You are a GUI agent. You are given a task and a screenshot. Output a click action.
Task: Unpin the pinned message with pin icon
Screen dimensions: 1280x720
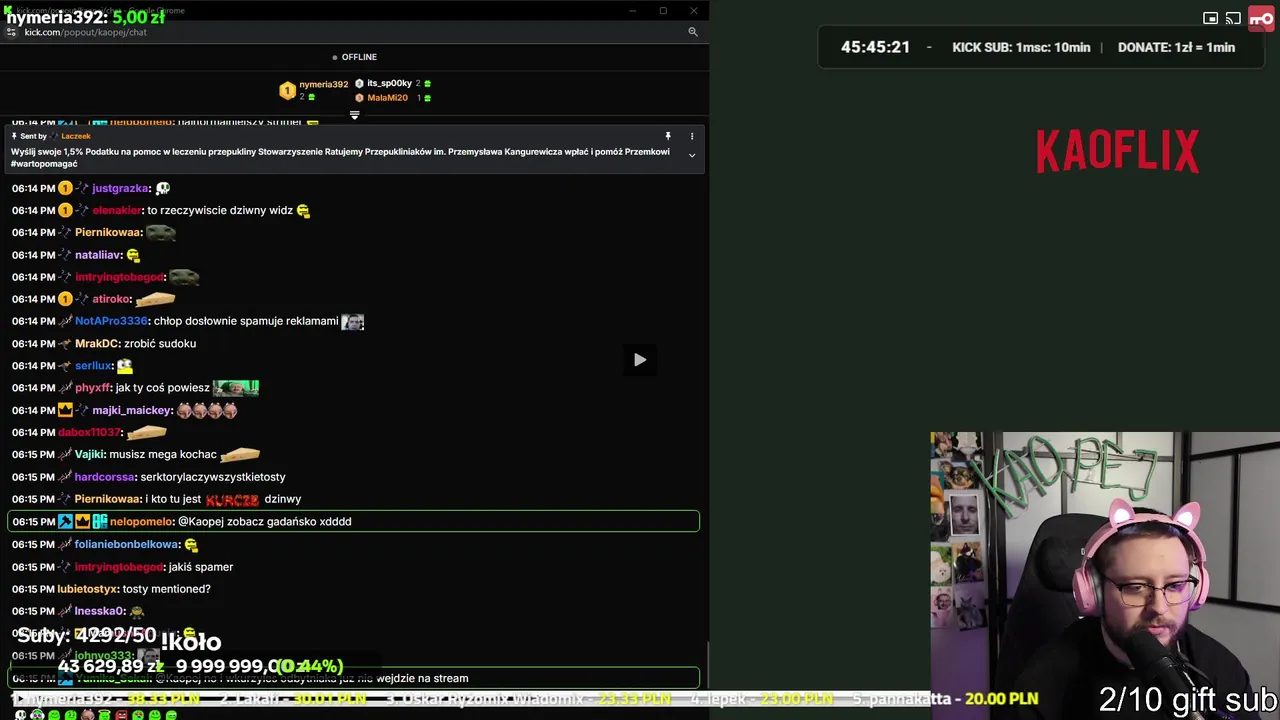668,136
